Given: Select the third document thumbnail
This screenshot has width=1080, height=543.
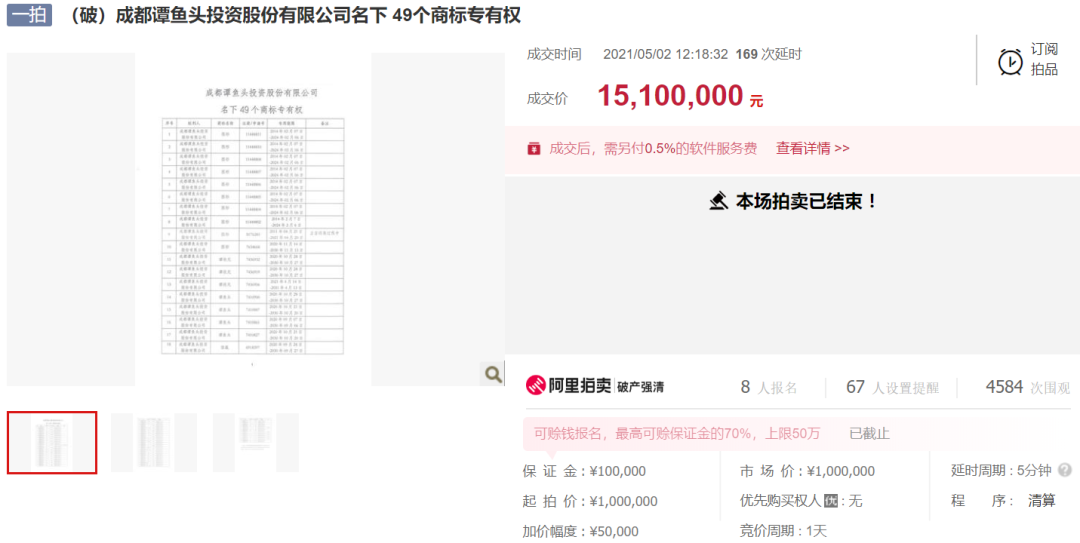Looking at the screenshot, I should 255,442.
